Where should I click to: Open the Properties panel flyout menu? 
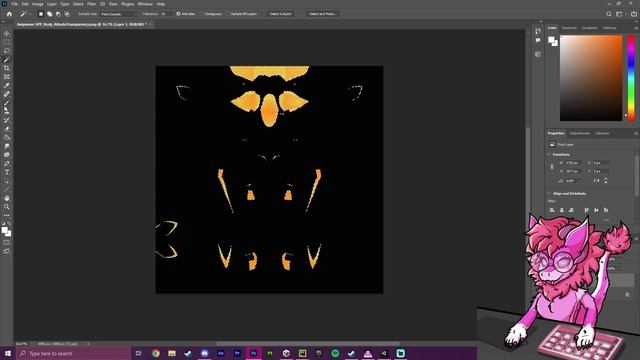pos(636,133)
